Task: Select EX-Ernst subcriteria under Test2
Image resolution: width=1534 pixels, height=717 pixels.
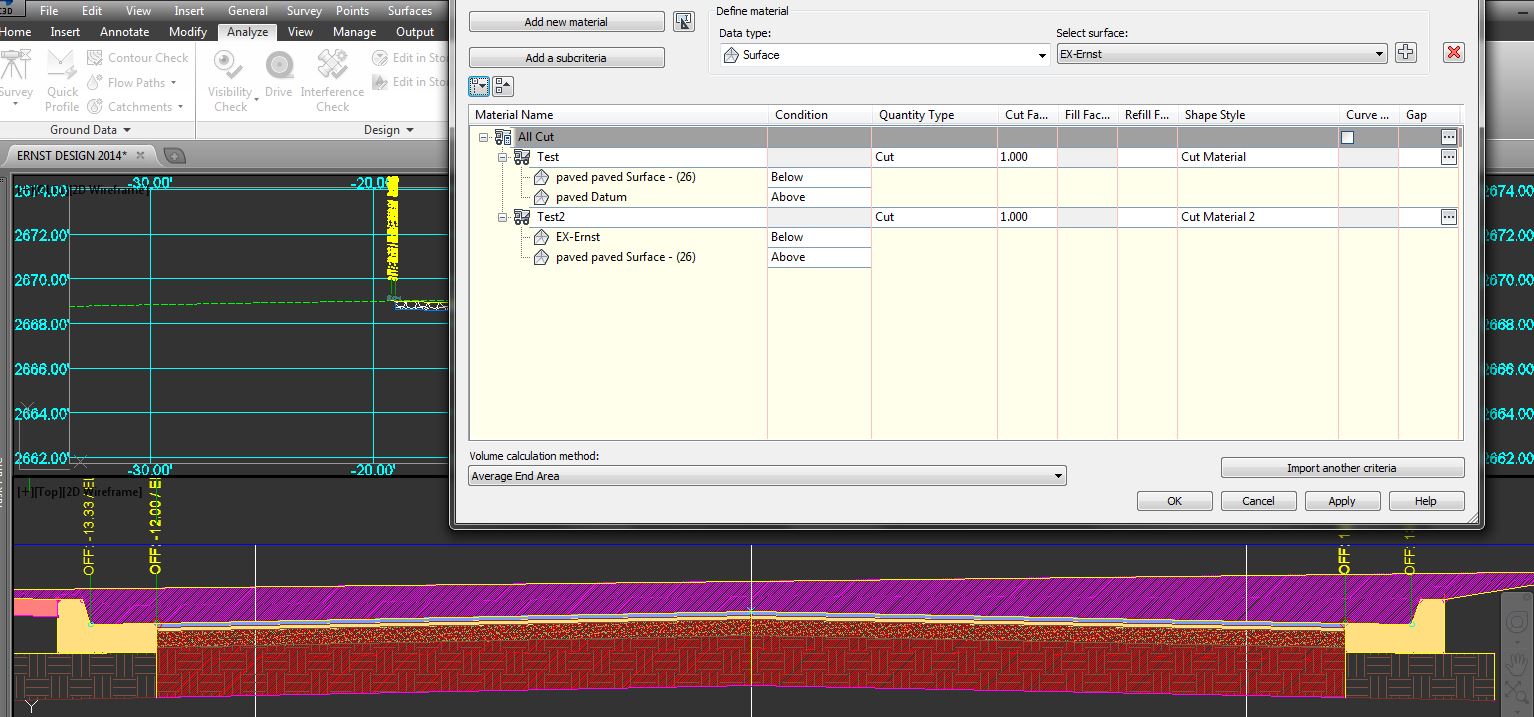Action: 578,237
